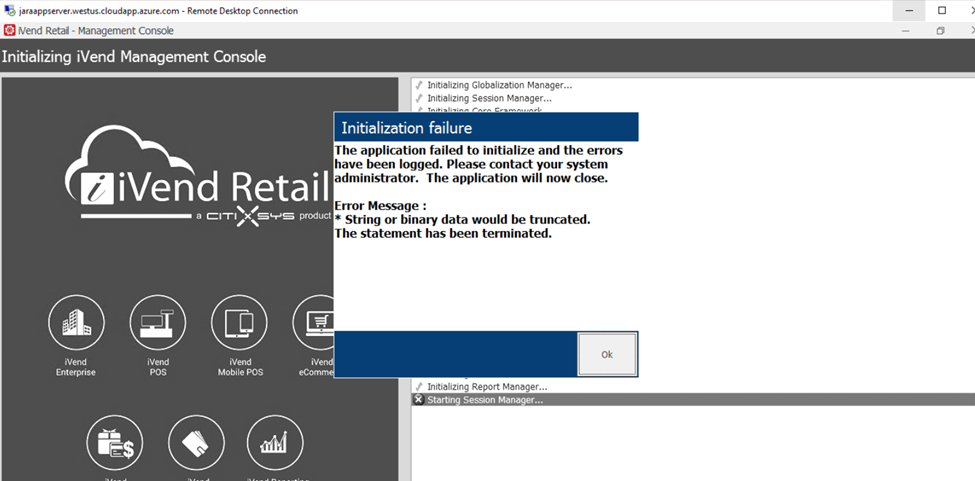This screenshot has width=975, height=481.
Task: Click the 'Error Message :' label
Action: pyautogui.click(x=381, y=206)
